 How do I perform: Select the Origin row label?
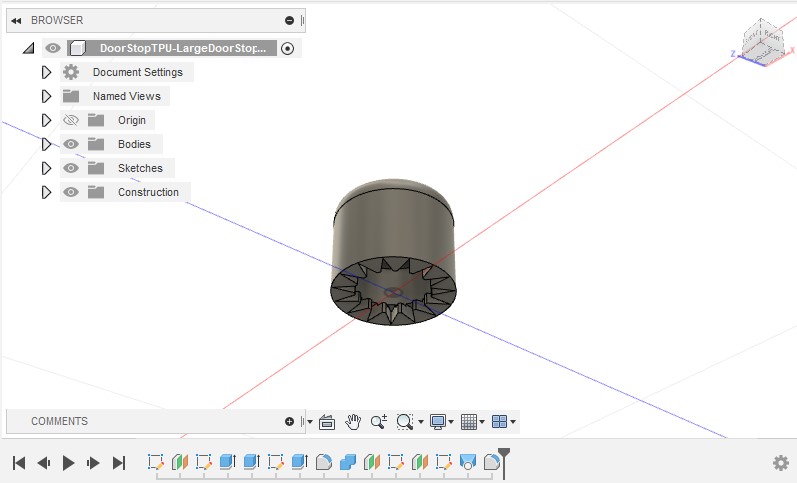pos(132,120)
